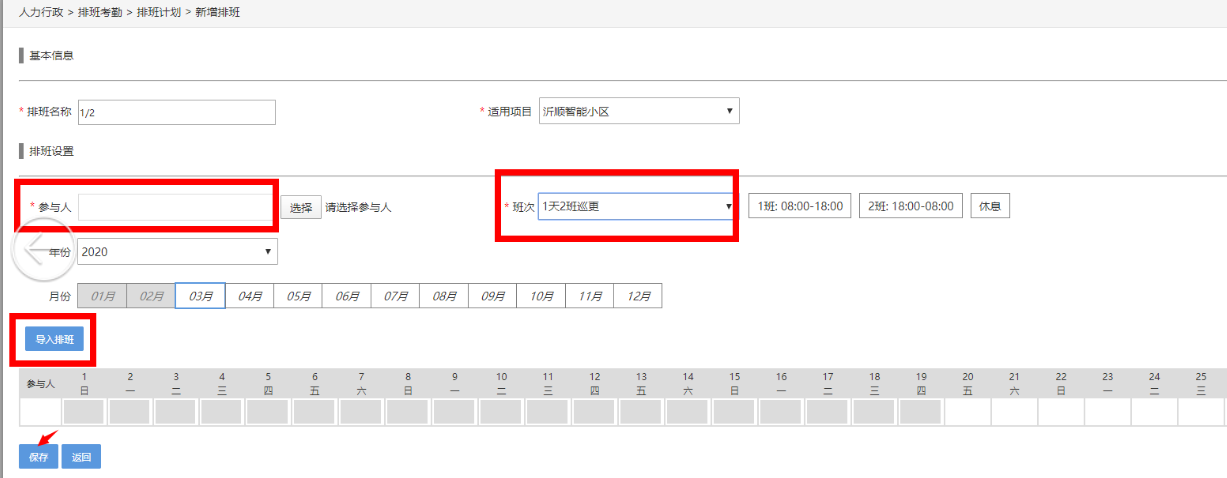Click the circular back arrow icon
Image resolution: width=1227 pixels, height=478 pixels.
coord(43,250)
